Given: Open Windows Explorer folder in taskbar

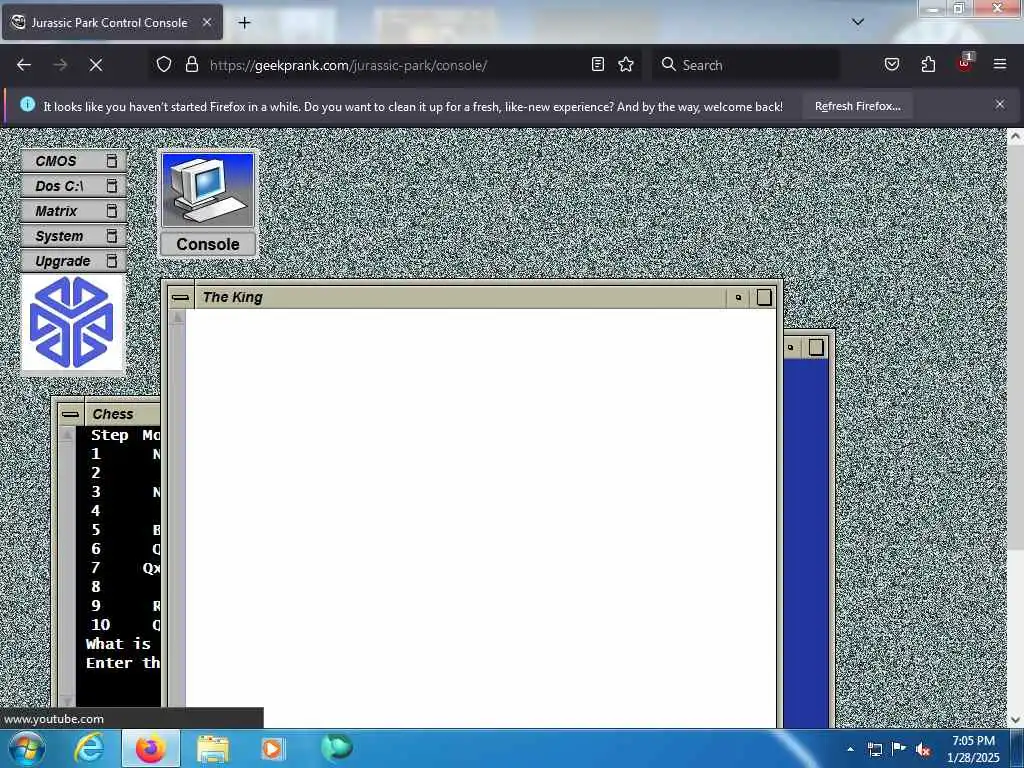Looking at the screenshot, I should point(213,749).
